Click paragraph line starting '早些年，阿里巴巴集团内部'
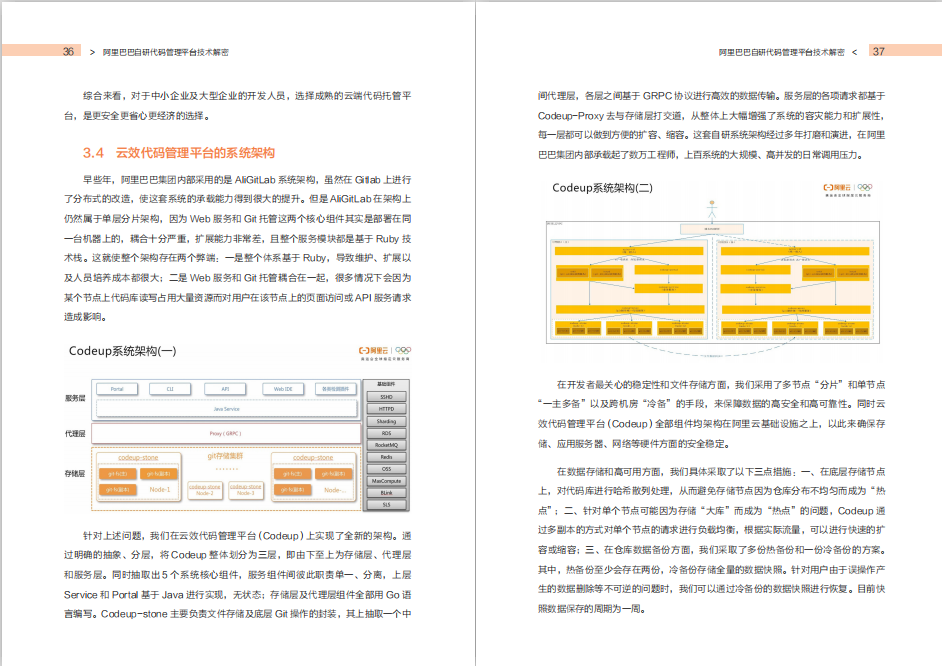 (247, 180)
